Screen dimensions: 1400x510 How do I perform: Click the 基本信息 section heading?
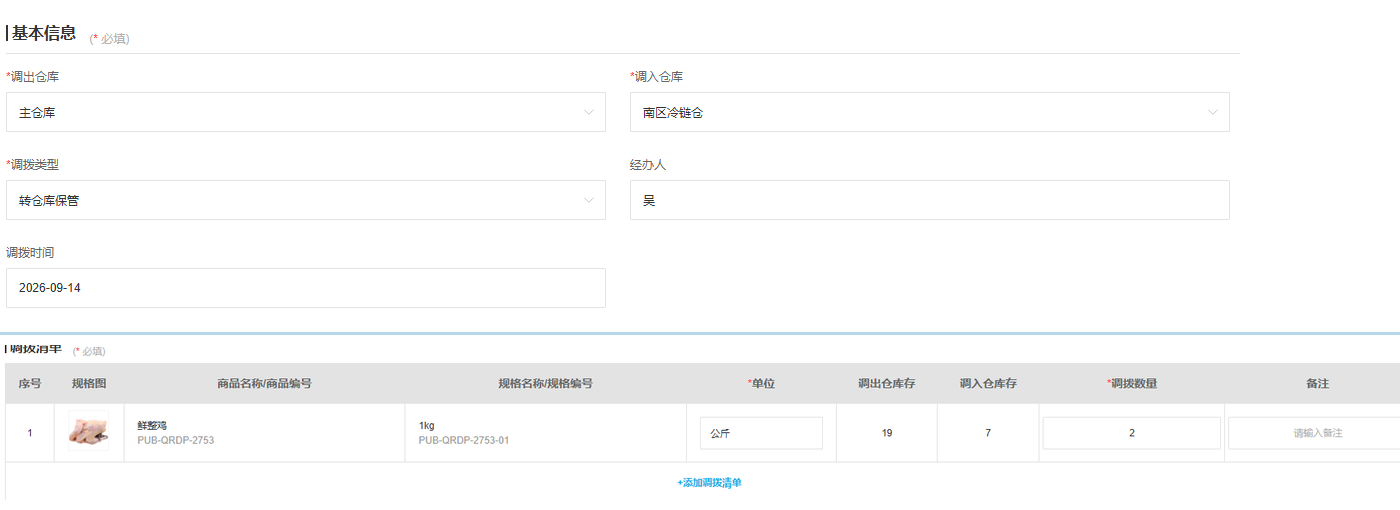(43, 33)
